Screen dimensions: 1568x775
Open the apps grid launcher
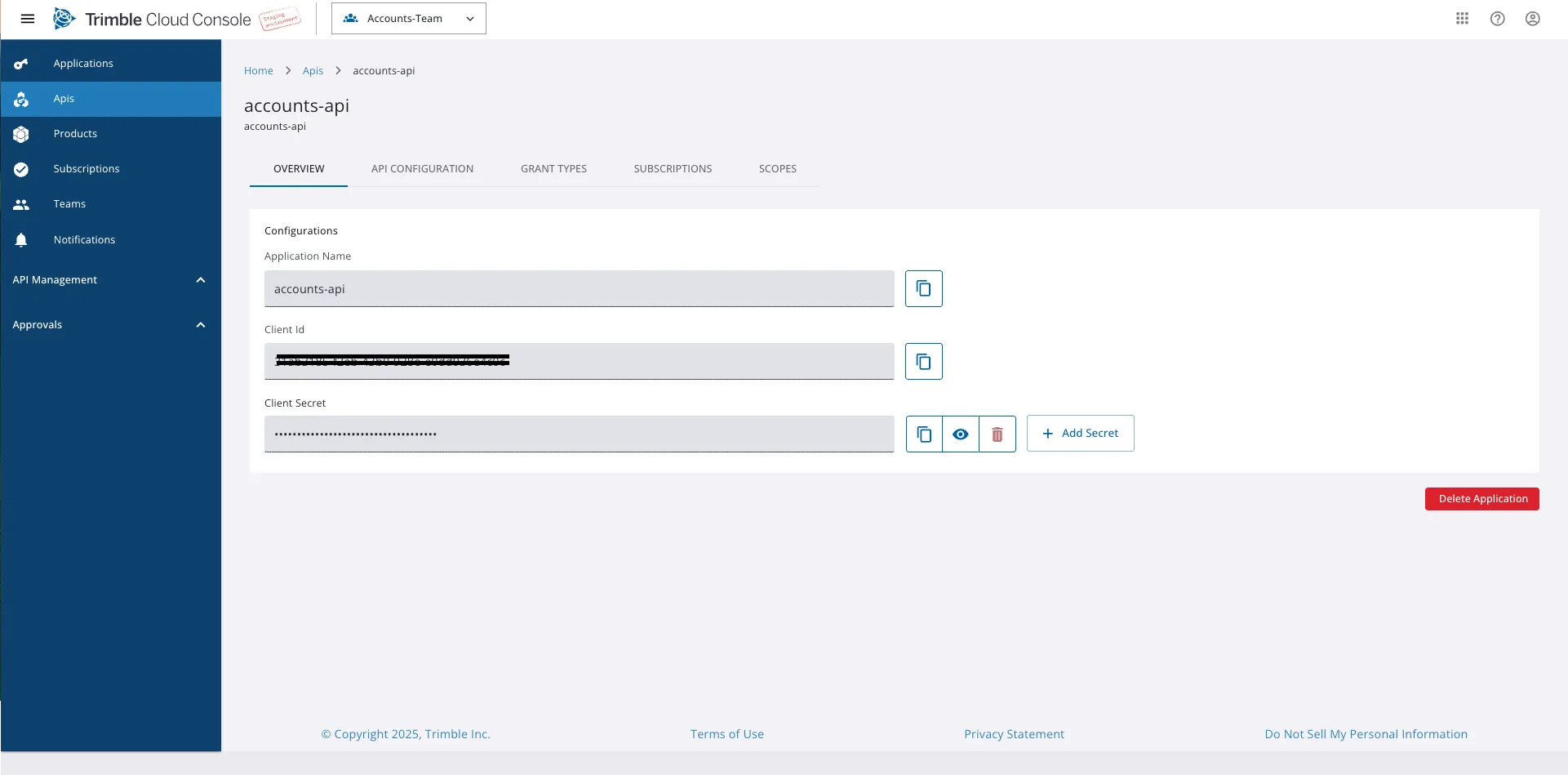pyautogui.click(x=1462, y=19)
